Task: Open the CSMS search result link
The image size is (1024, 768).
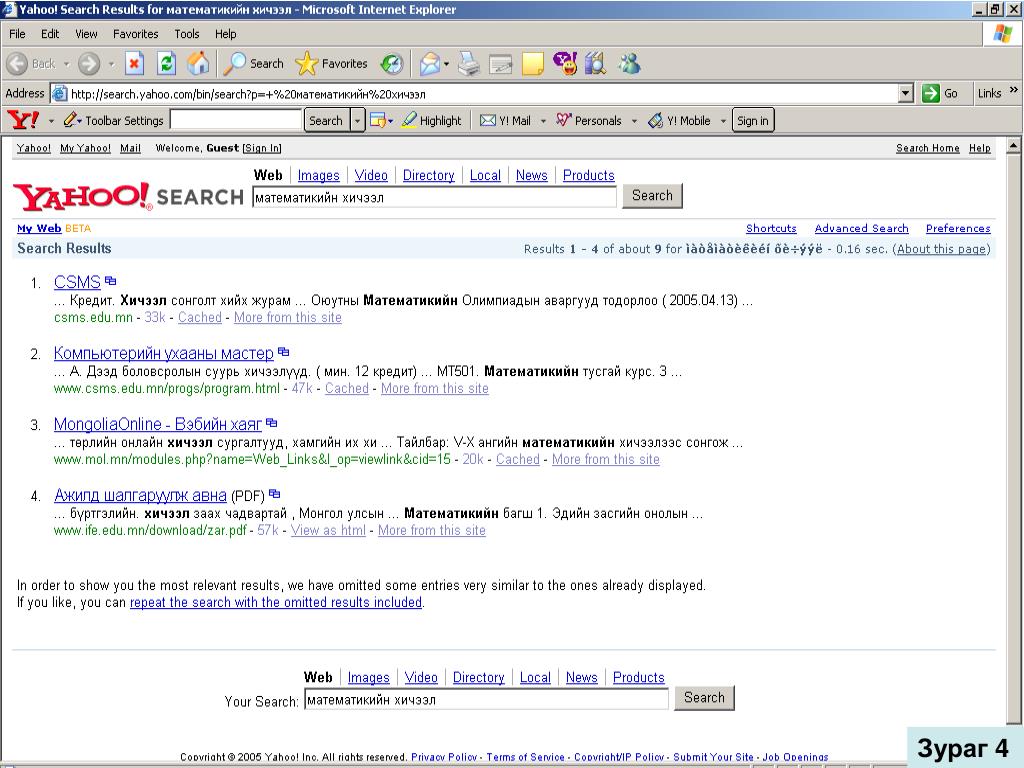Action: (x=77, y=282)
